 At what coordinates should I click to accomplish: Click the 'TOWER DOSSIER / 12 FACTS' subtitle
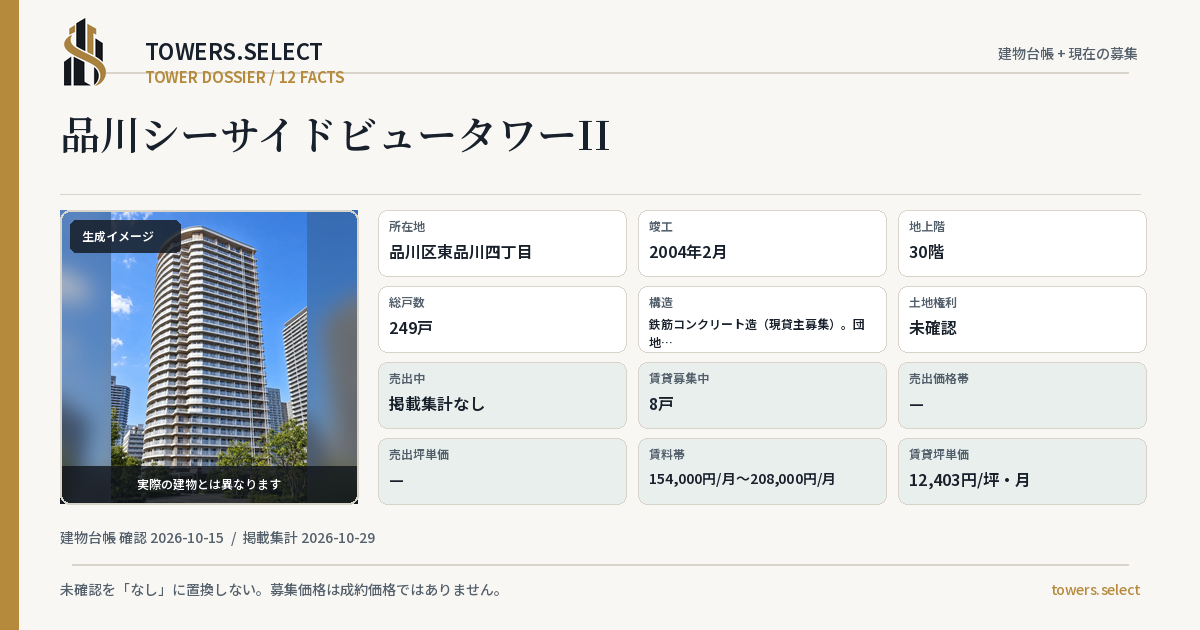pyautogui.click(x=245, y=77)
